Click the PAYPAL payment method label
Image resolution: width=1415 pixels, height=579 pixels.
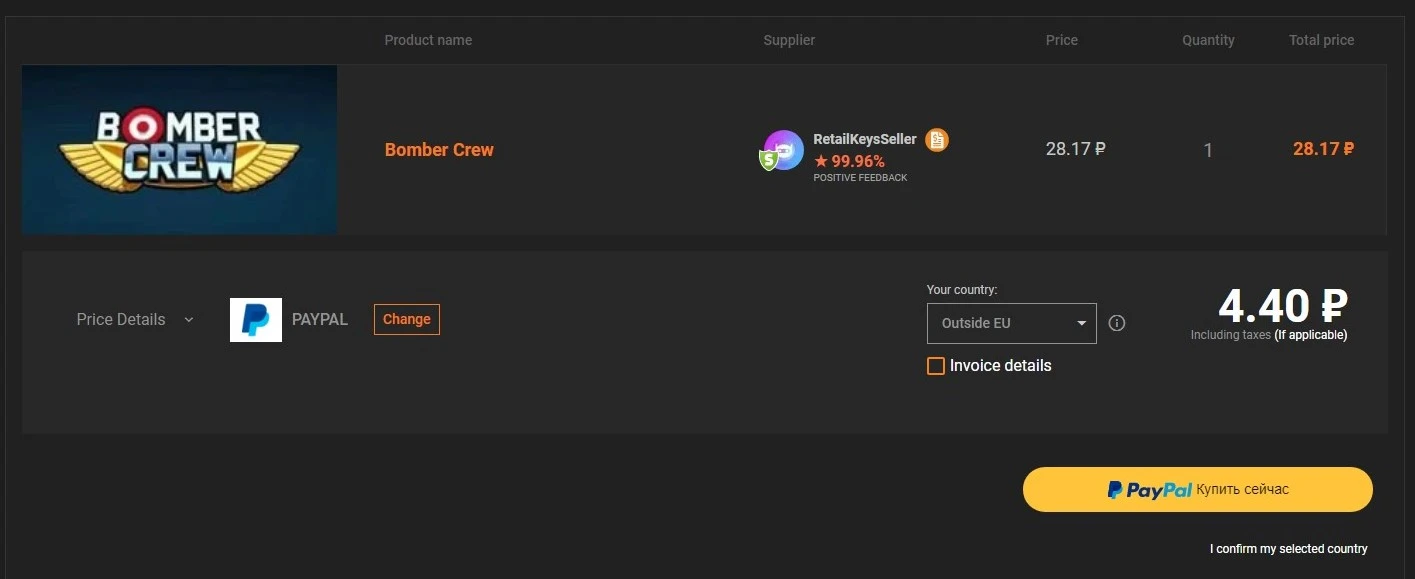click(320, 320)
